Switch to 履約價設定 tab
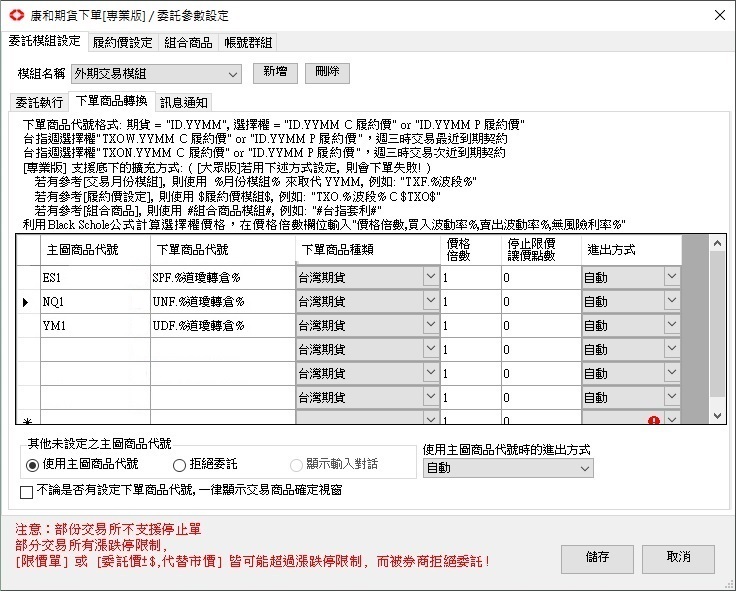This screenshot has height=593, width=736. [x=123, y=43]
